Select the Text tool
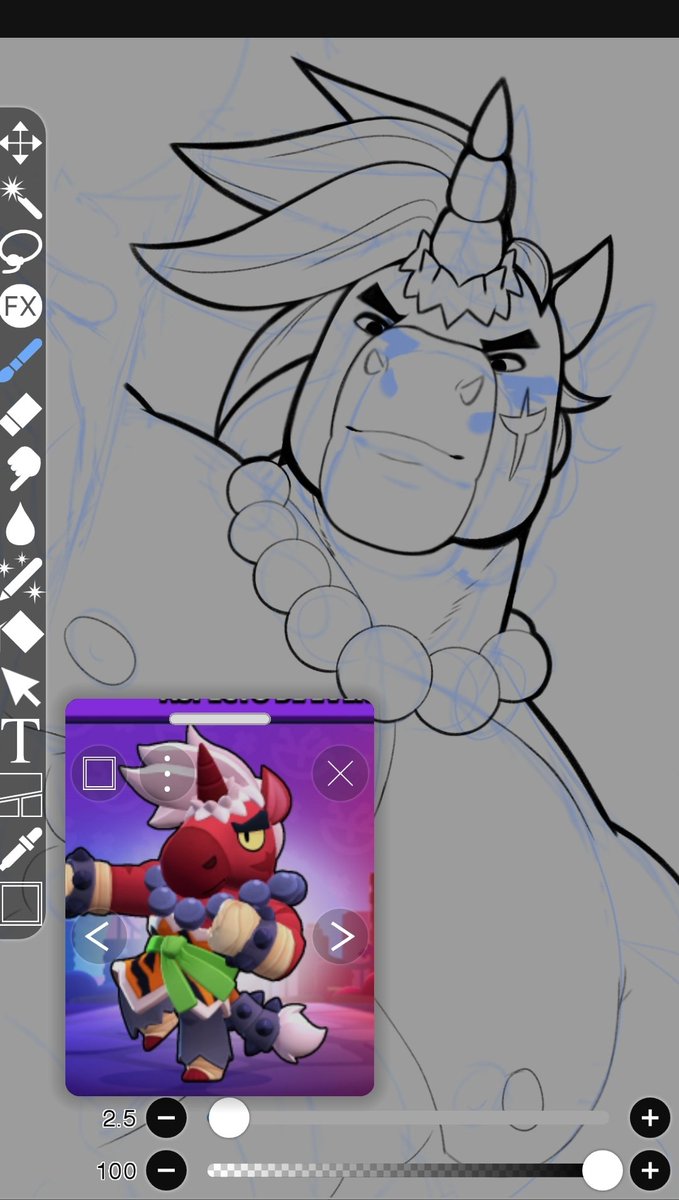The height and width of the screenshot is (1200, 679). tap(20, 740)
